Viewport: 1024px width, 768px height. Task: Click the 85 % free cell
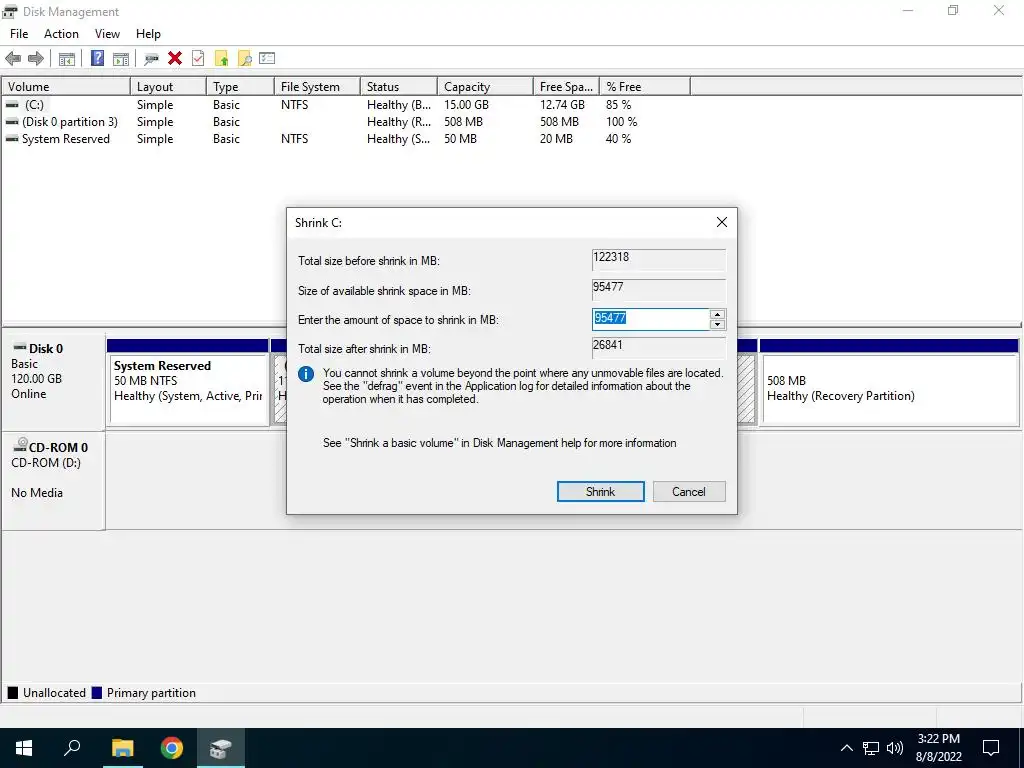coord(618,104)
